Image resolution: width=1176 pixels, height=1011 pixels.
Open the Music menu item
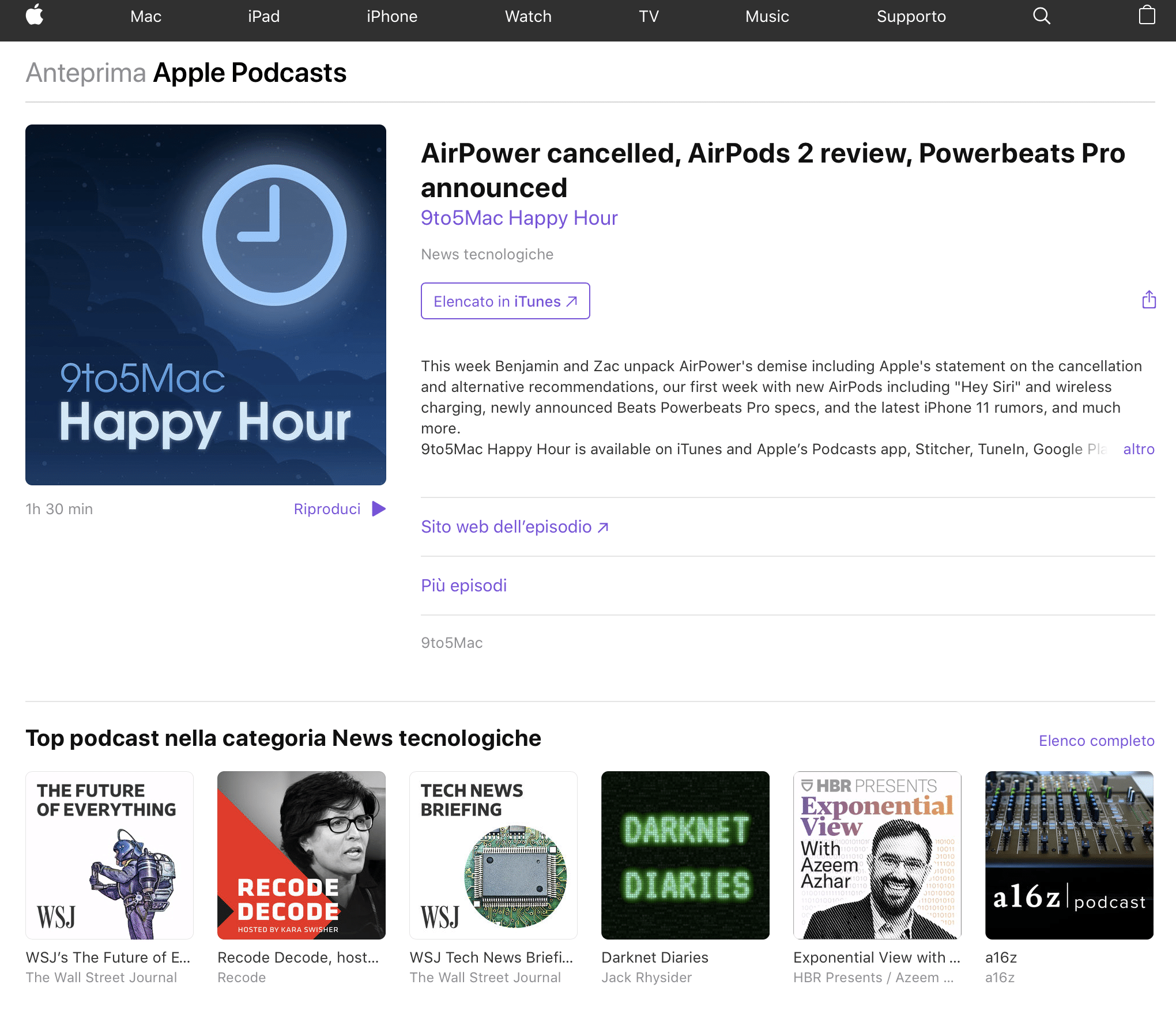tap(767, 16)
